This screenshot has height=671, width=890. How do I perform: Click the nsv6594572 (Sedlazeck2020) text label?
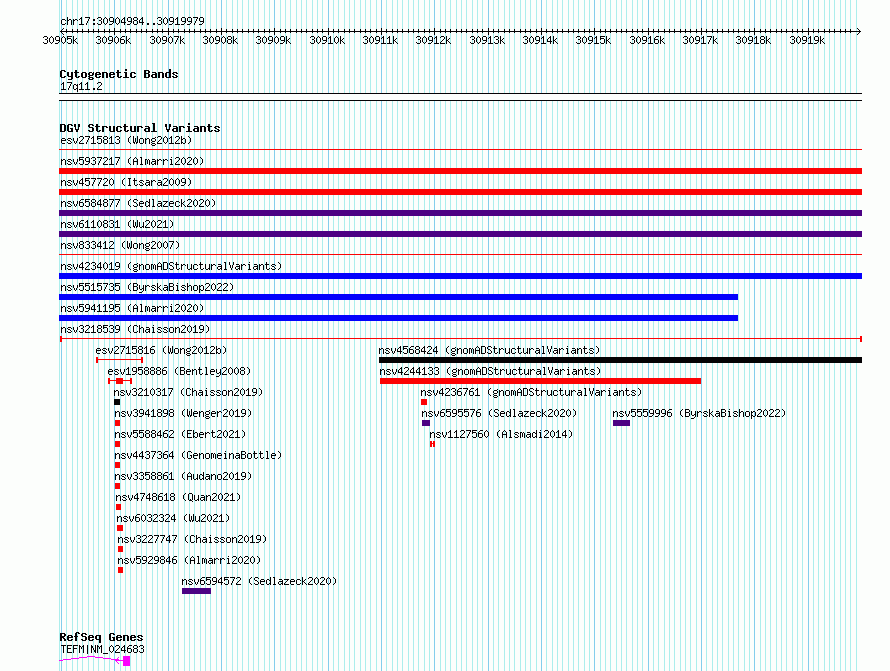pos(259,581)
